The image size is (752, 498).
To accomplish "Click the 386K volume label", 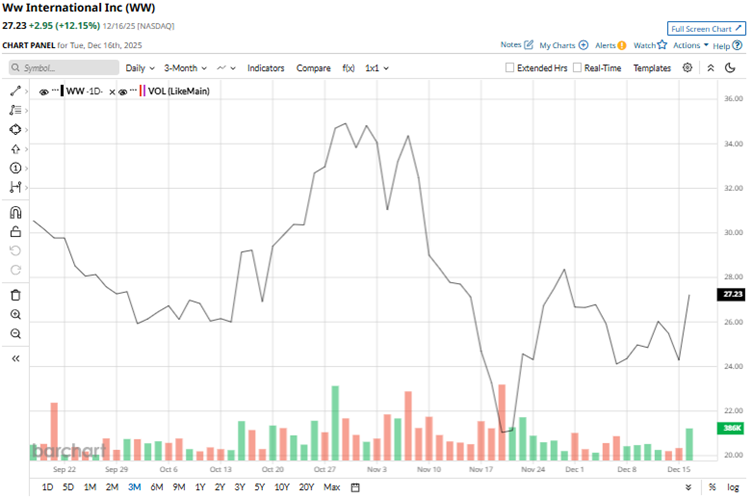I will 731,428.
